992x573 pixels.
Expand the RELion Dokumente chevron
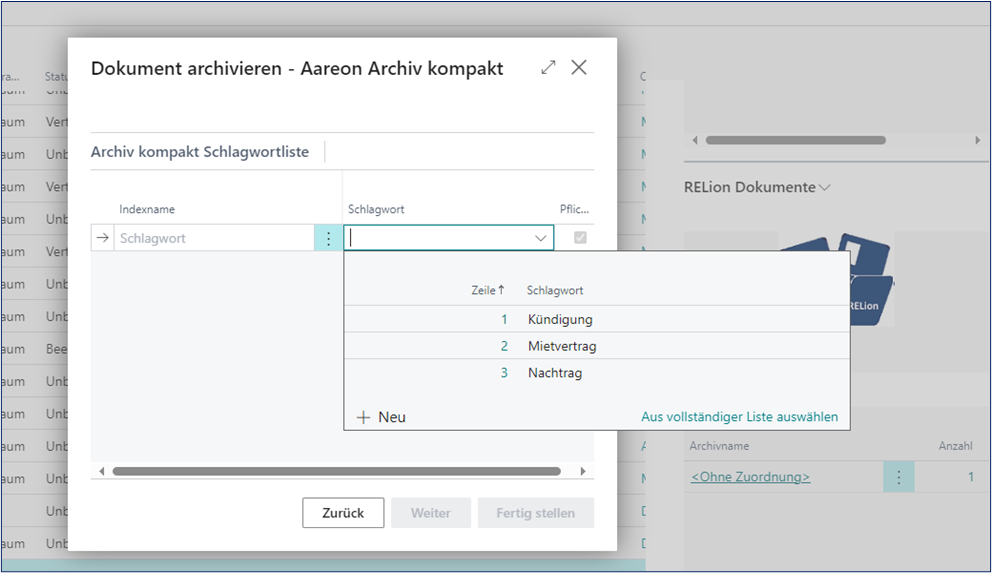[825, 187]
